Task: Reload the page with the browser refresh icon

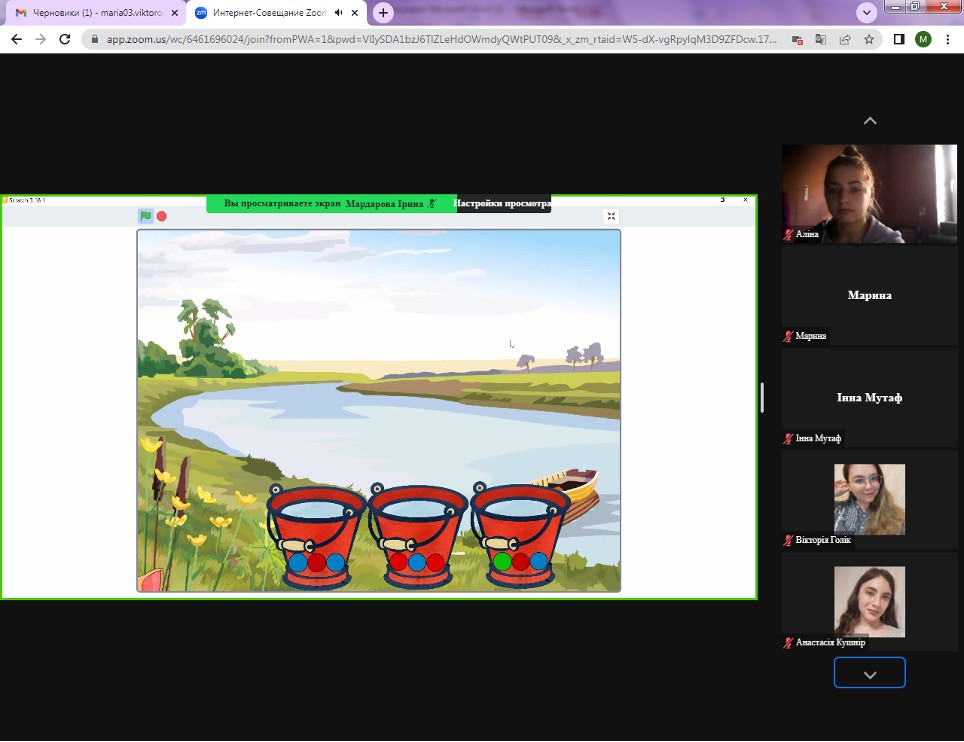Action: tap(65, 39)
